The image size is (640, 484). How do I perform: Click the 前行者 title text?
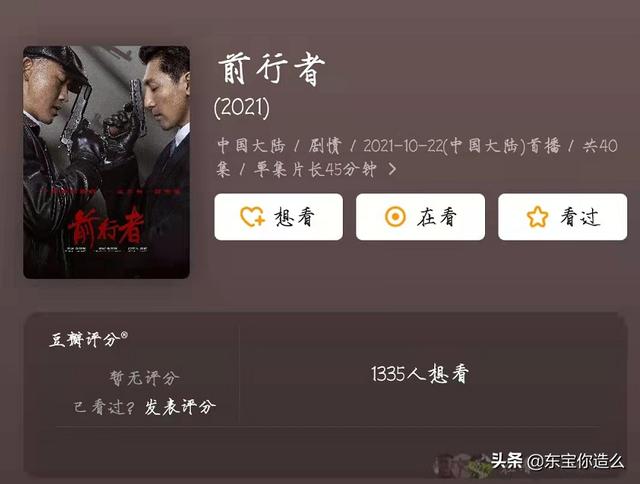(x=271, y=69)
